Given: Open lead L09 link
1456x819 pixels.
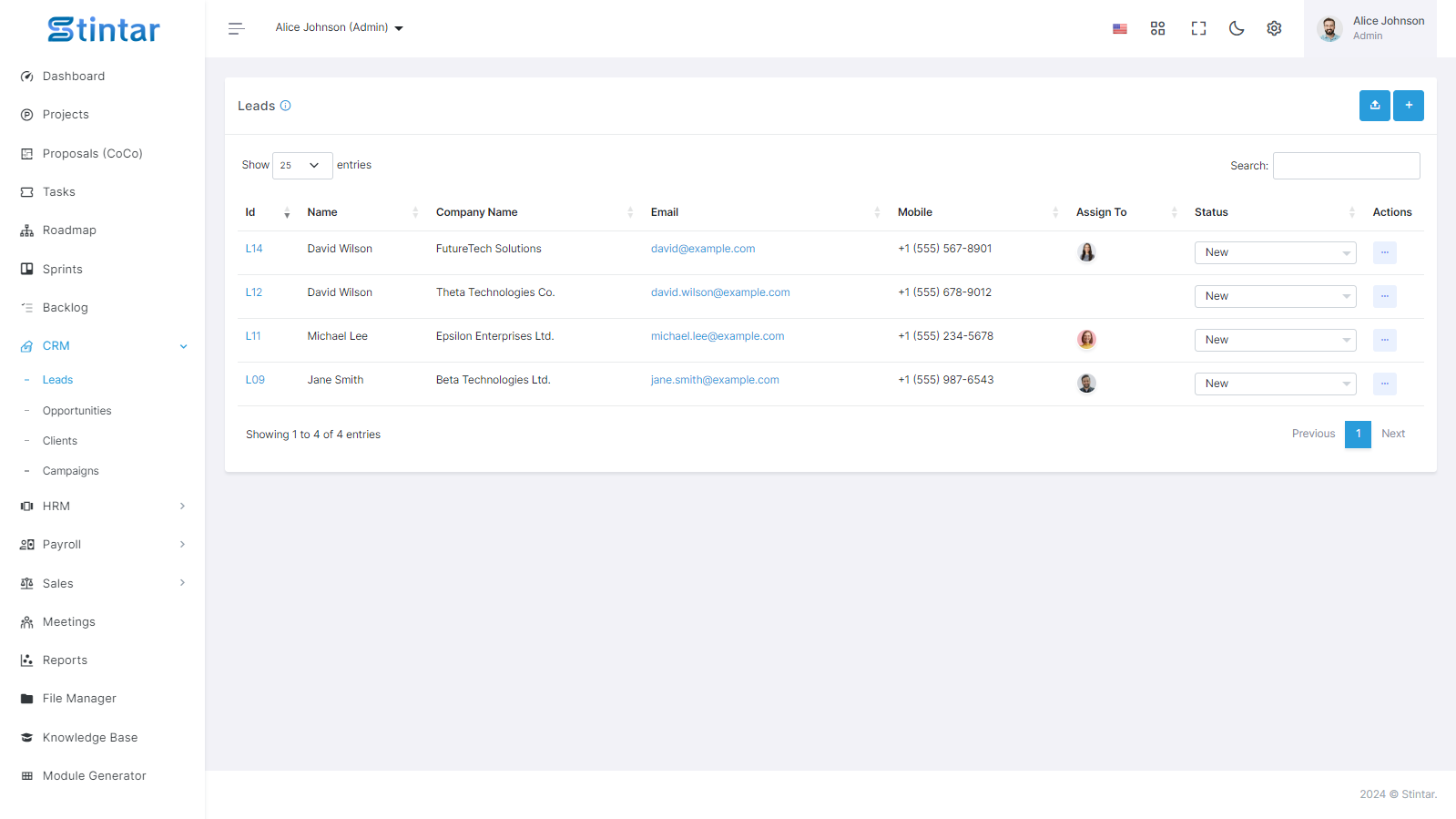Looking at the screenshot, I should (x=255, y=380).
